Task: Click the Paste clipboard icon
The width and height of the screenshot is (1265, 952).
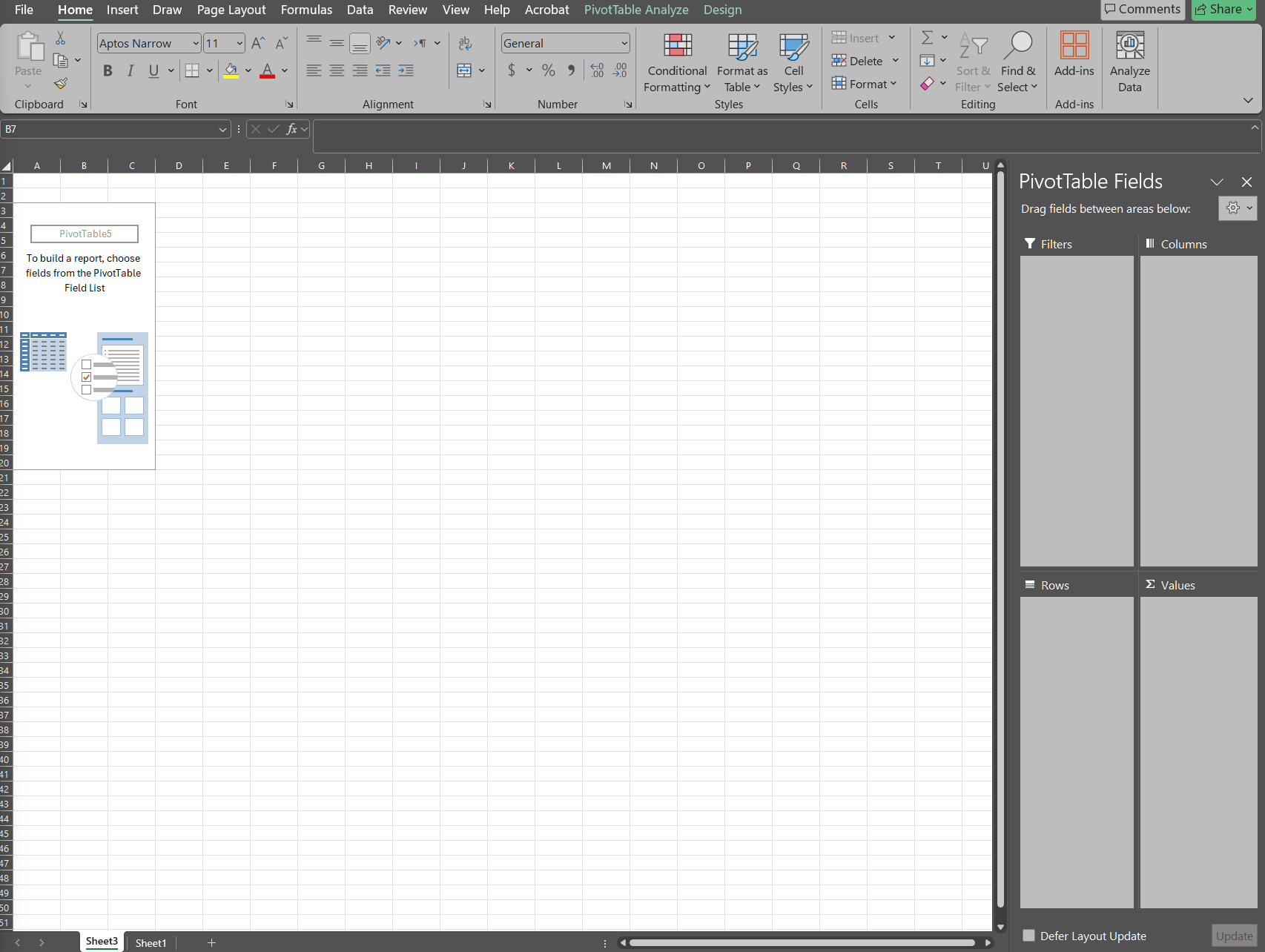Action: (x=29, y=46)
